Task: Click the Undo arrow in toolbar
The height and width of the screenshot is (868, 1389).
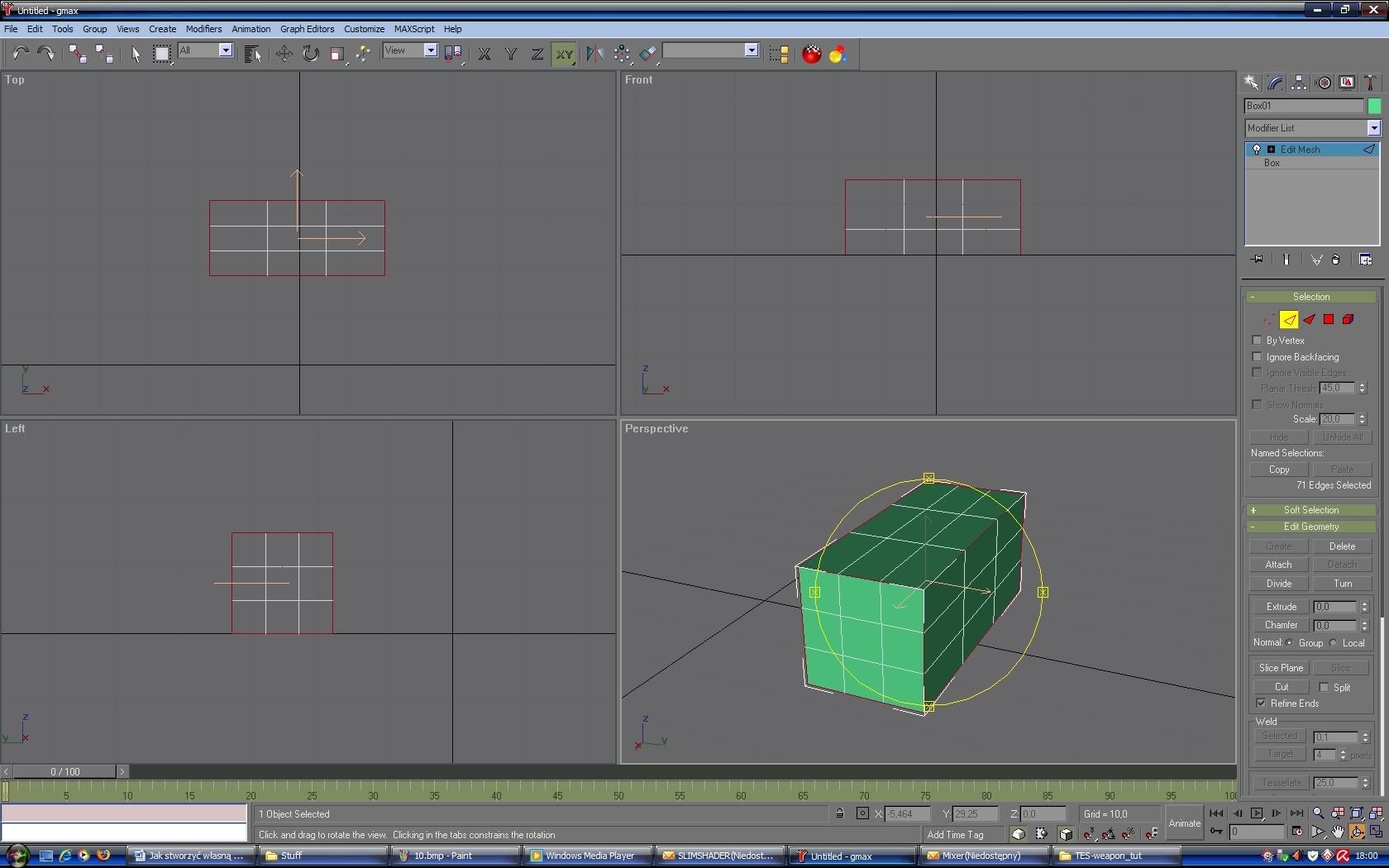Action: (21, 54)
